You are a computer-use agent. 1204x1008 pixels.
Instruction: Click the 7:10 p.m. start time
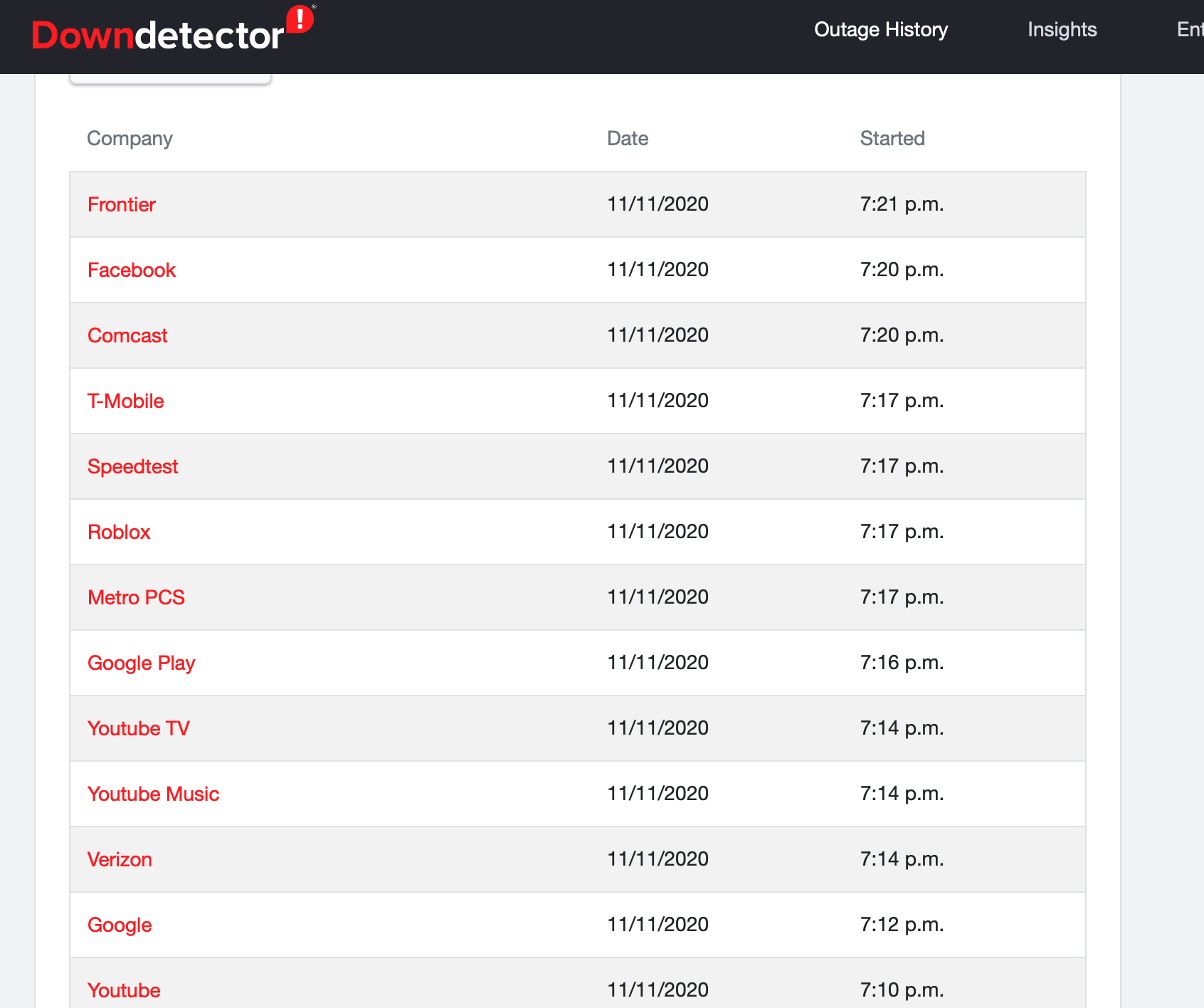[x=902, y=990]
